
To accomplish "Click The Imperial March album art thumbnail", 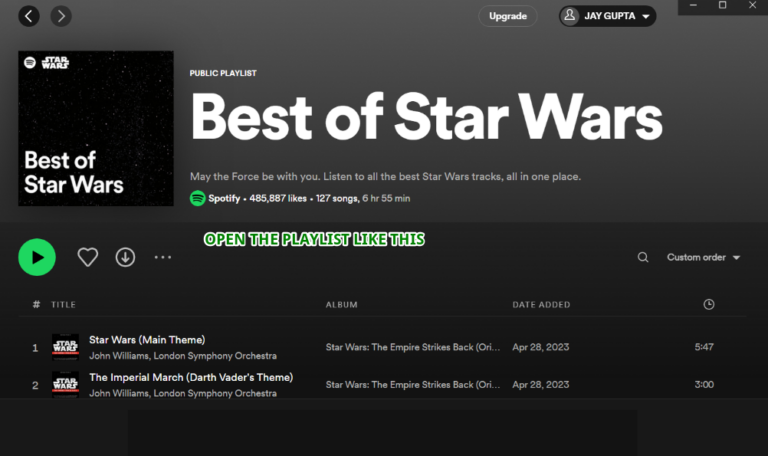I will pyautogui.click(x=66, y=384).
